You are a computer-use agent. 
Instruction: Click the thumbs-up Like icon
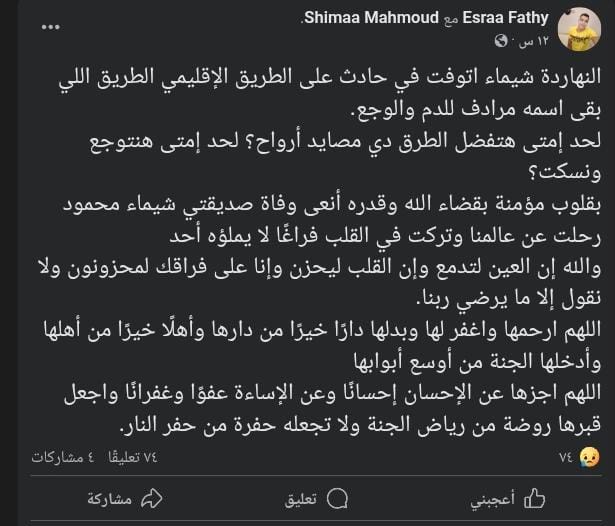coord(536,498)
